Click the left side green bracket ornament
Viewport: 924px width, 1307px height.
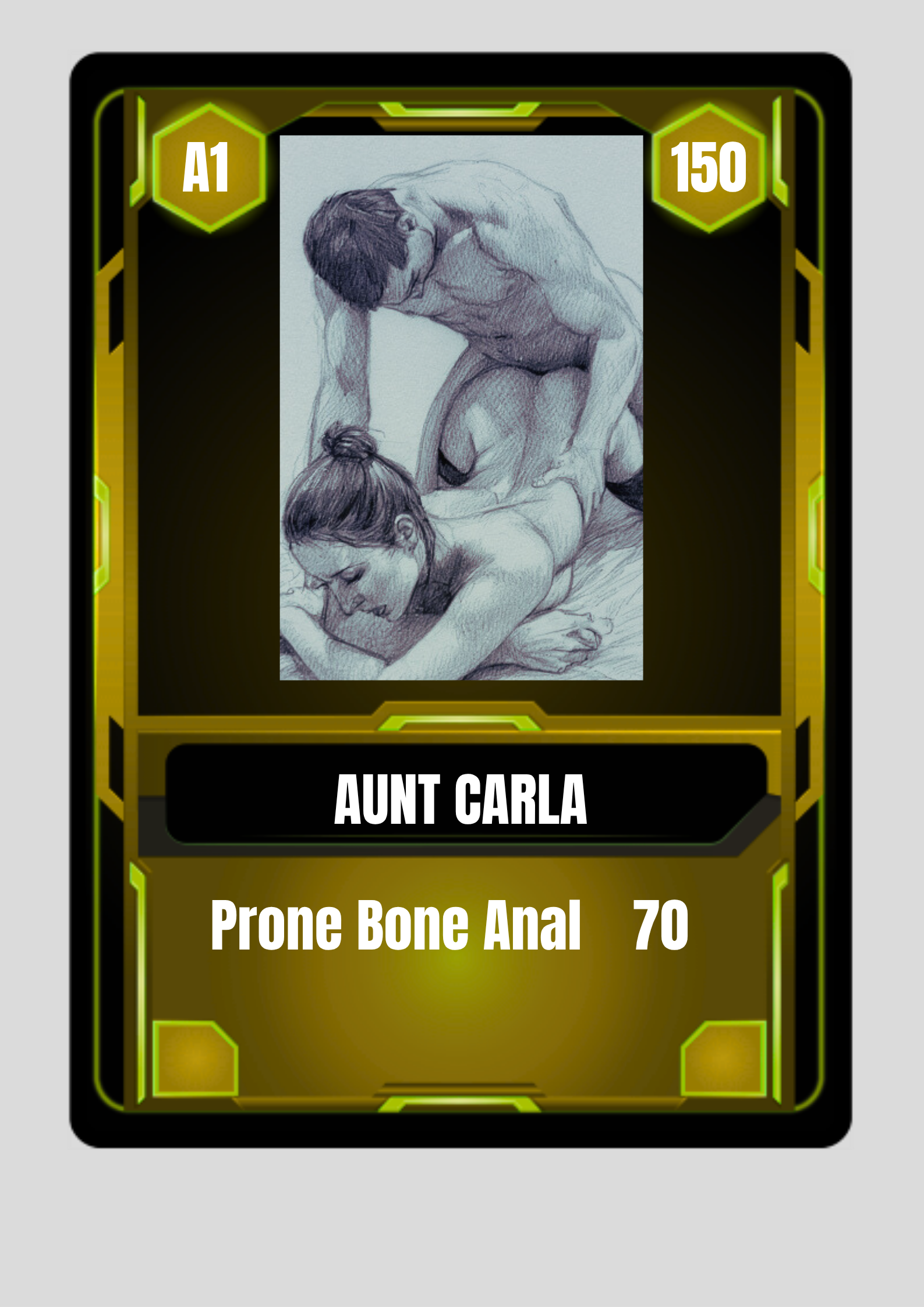pos(101,534)
